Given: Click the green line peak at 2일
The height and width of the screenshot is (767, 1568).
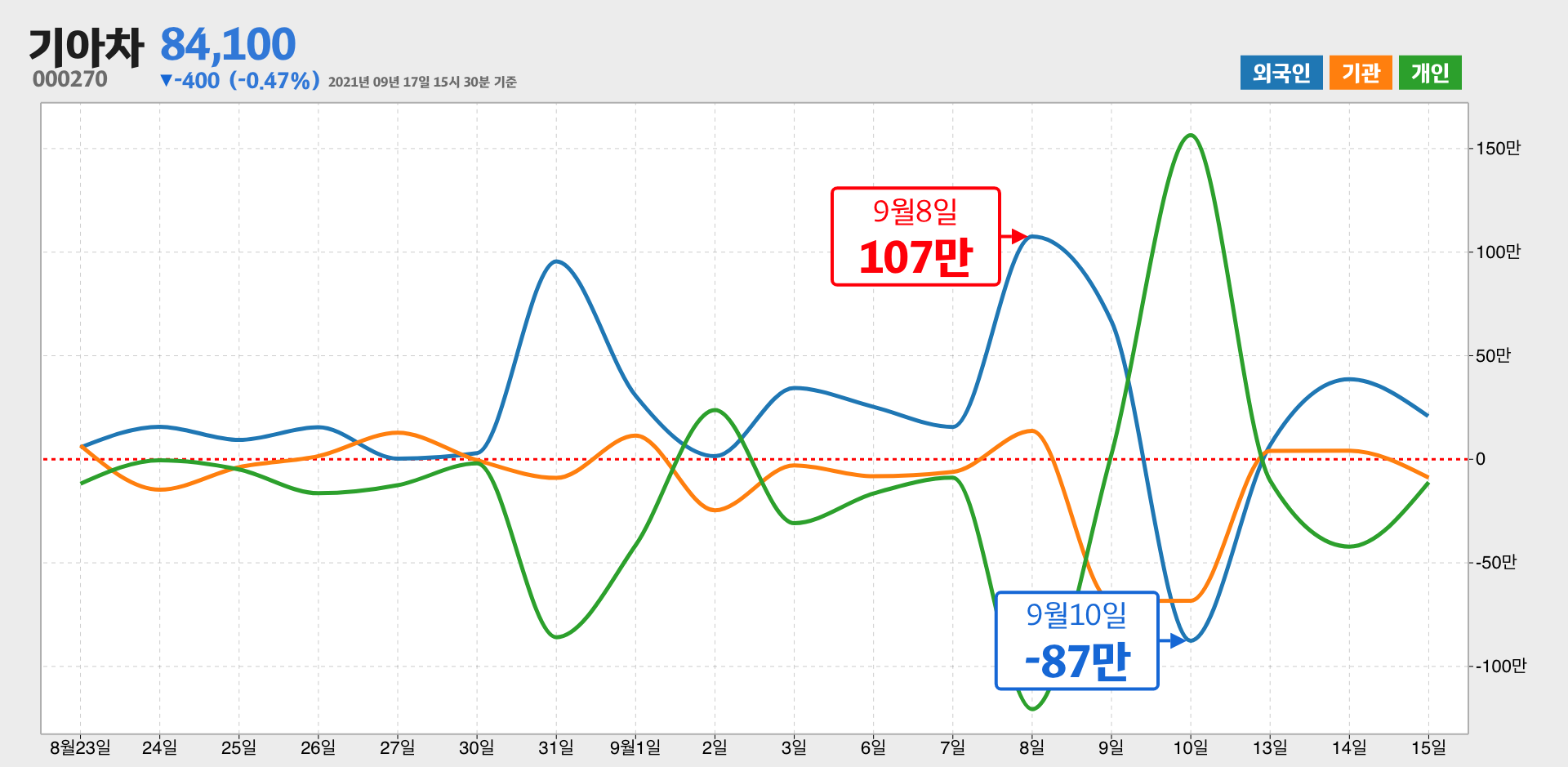Looking at the screenshot, I should pyautogui.click(x=715, y=409).
